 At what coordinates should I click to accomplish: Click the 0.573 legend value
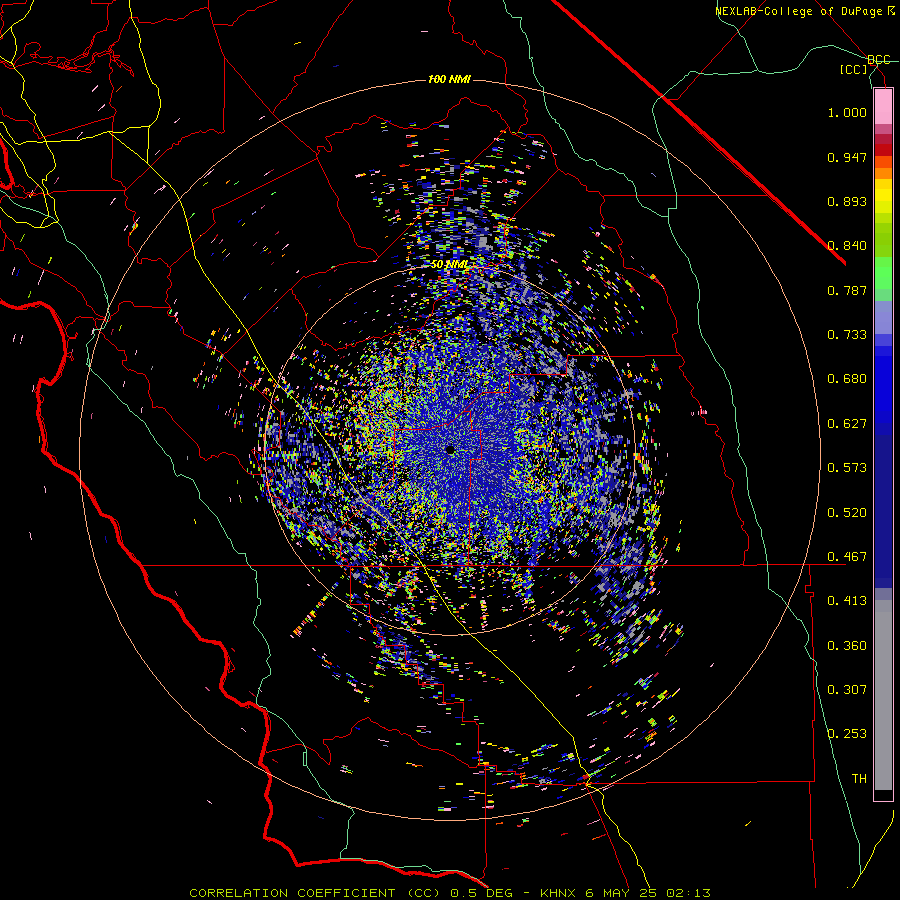(x=847, y=468)
